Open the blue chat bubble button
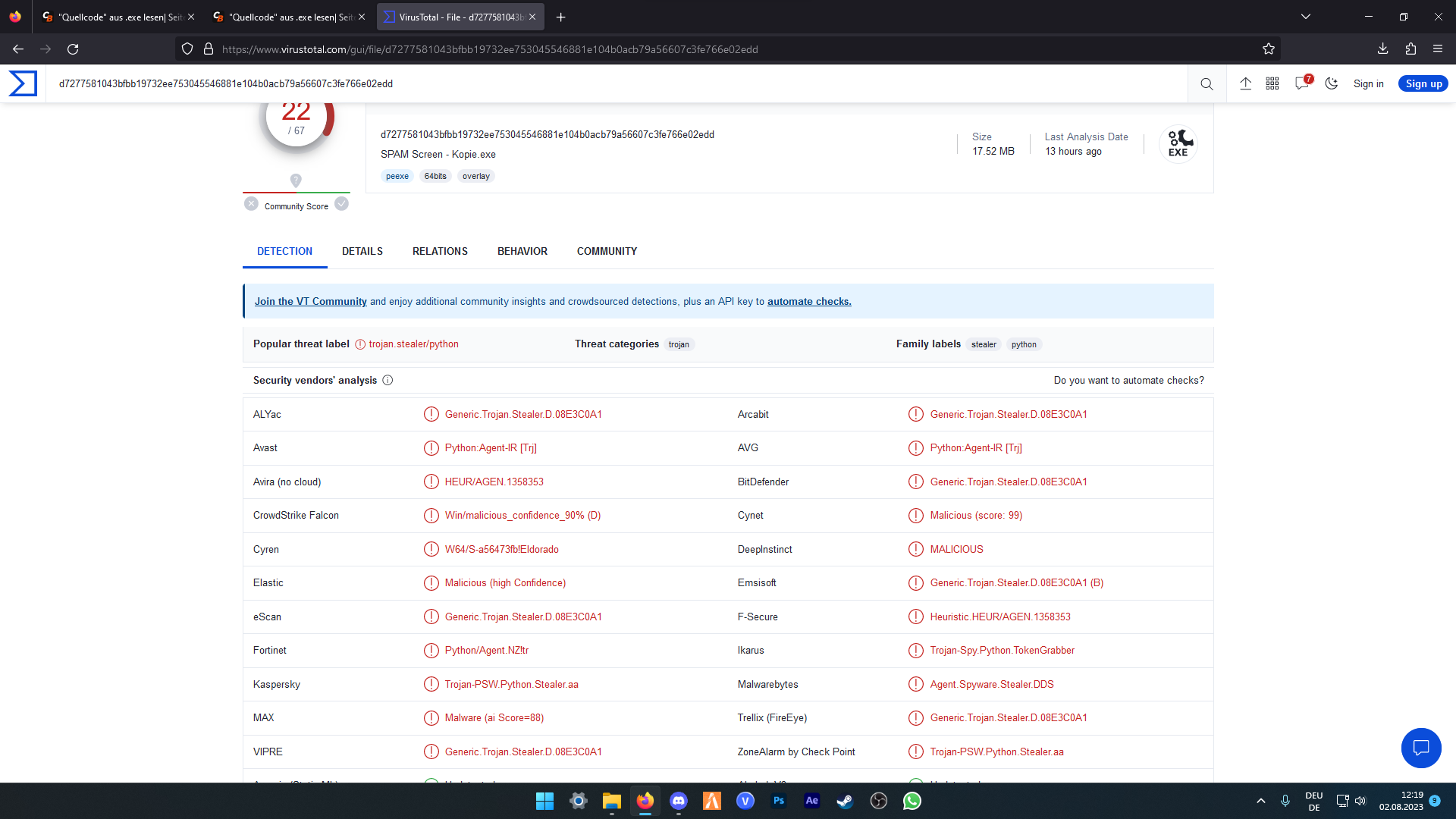Viewport: 1456px width, 819px height. coord(1420,748)
